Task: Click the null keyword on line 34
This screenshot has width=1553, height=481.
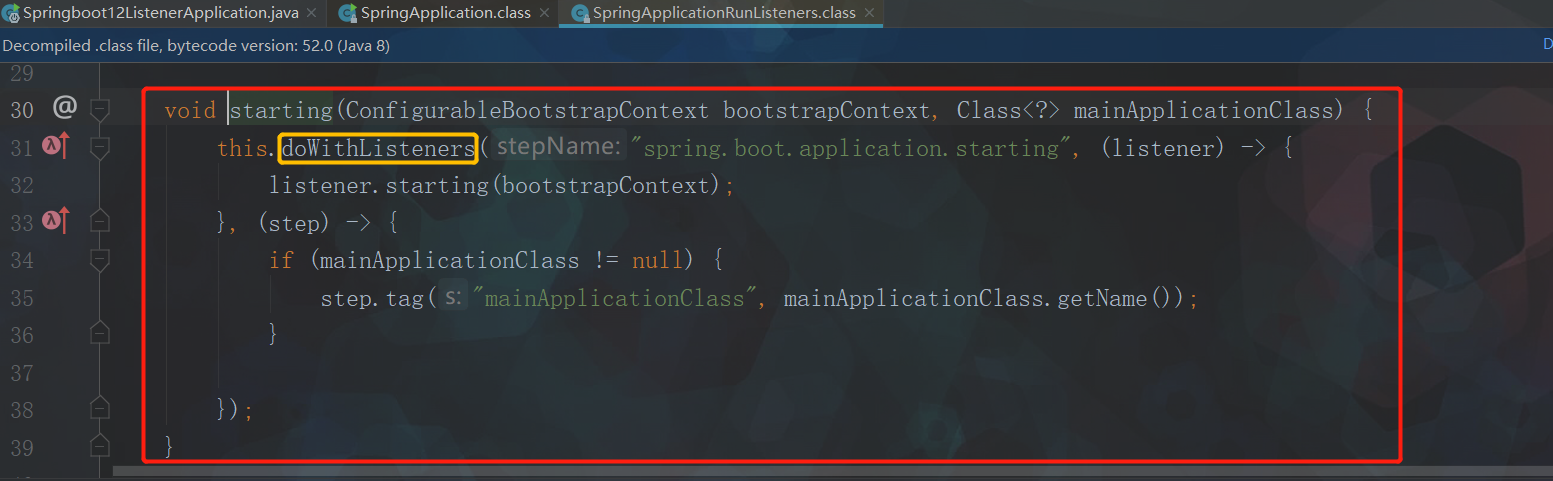Action: click(657, 260)
